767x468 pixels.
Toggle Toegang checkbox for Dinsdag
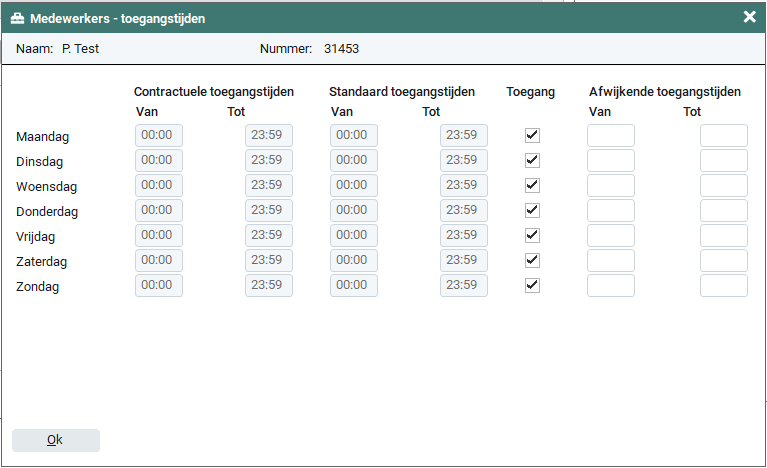tap(532, 160)
